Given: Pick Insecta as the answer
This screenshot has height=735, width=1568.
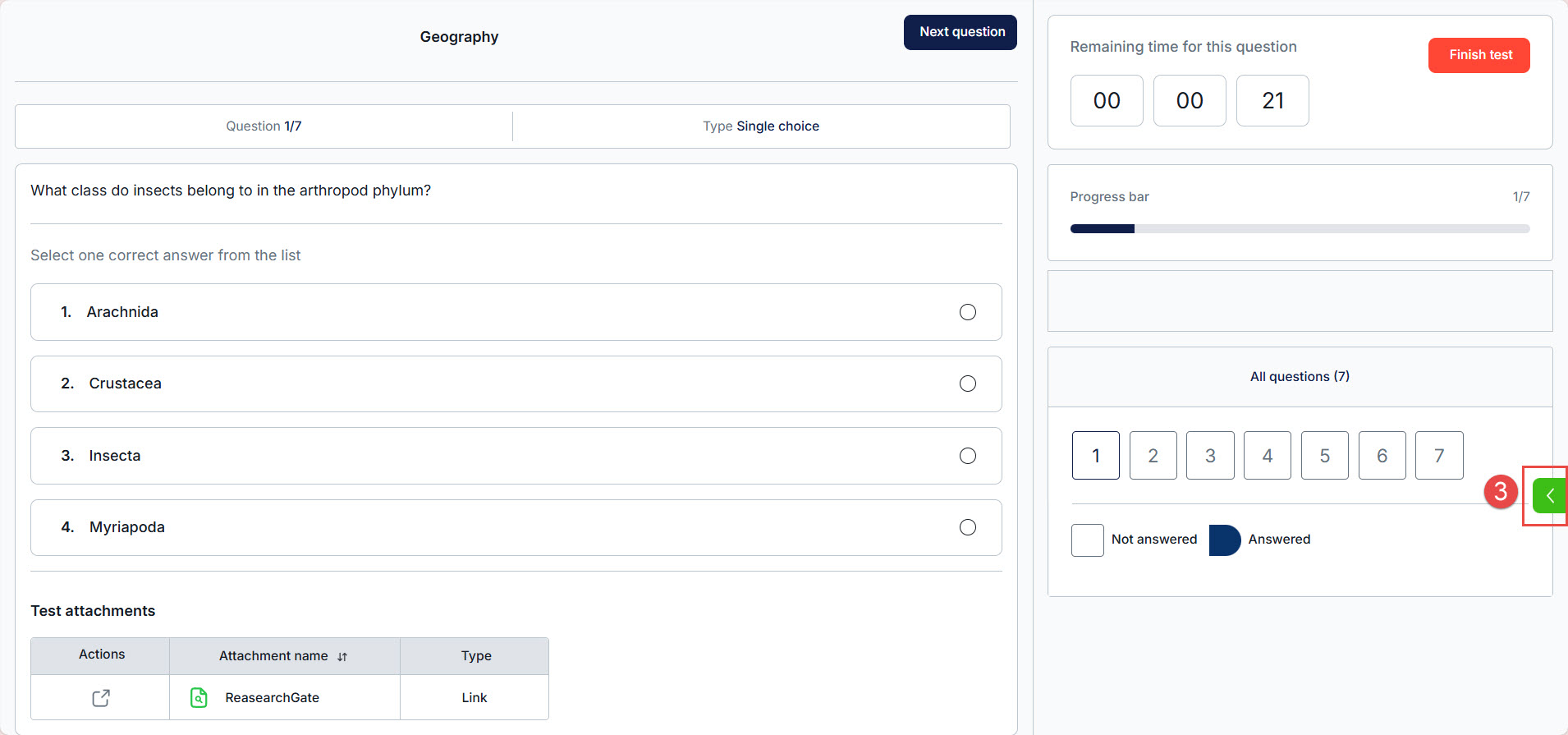Looking at the screenshot, I should tap(968, 456).
